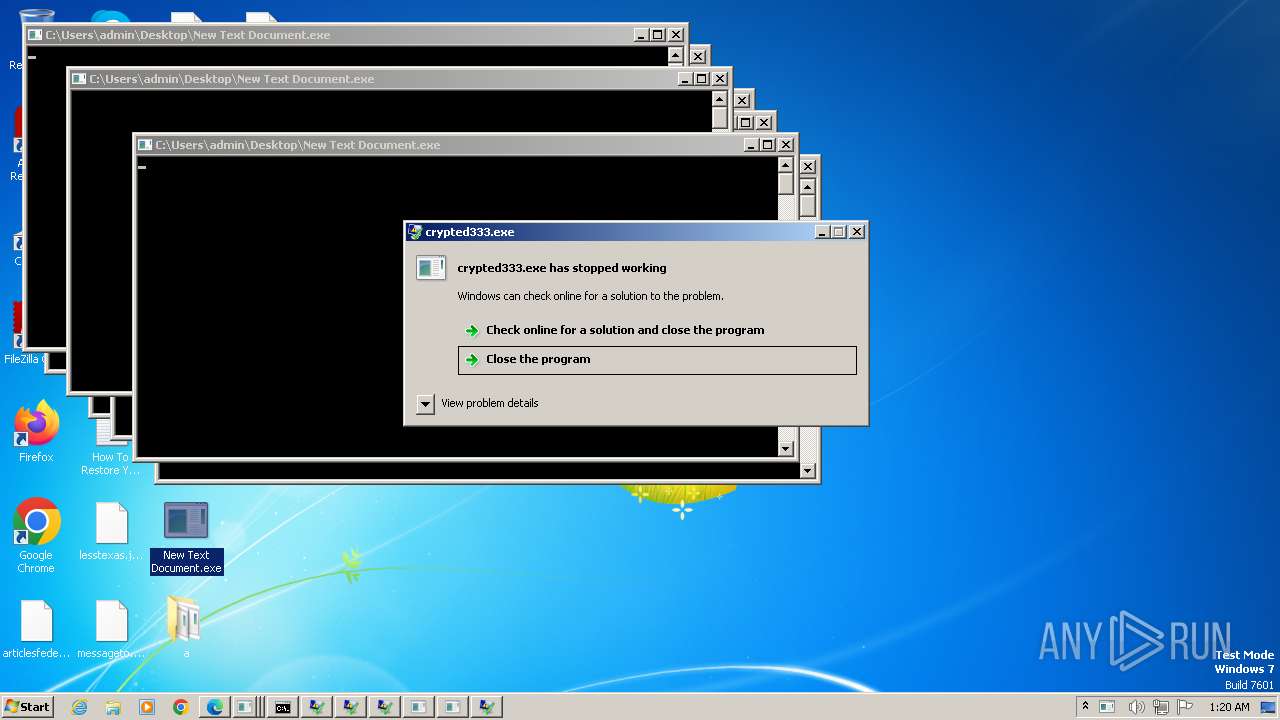Open the Firefox desktop shortcut

(36, 431)
